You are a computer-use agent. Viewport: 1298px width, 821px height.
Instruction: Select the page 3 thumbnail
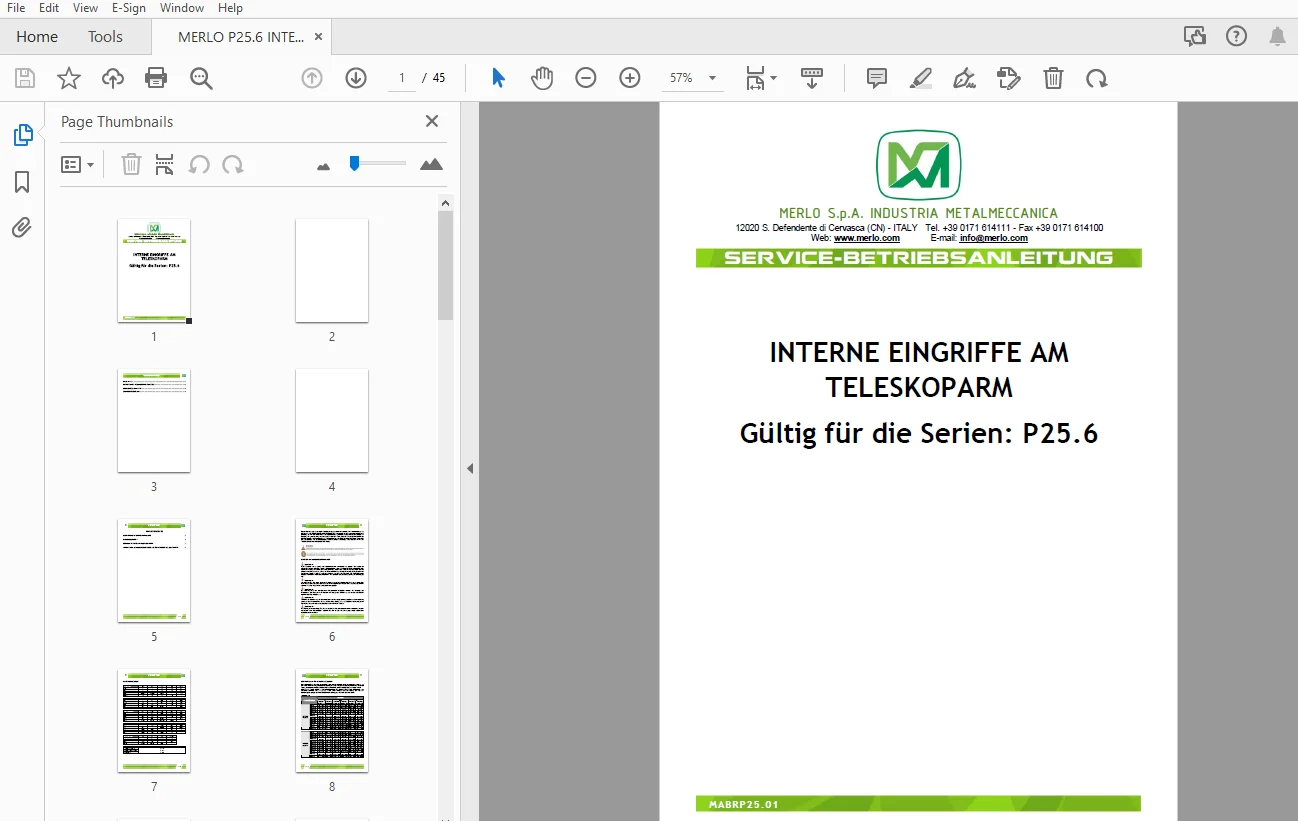[154, 420]
